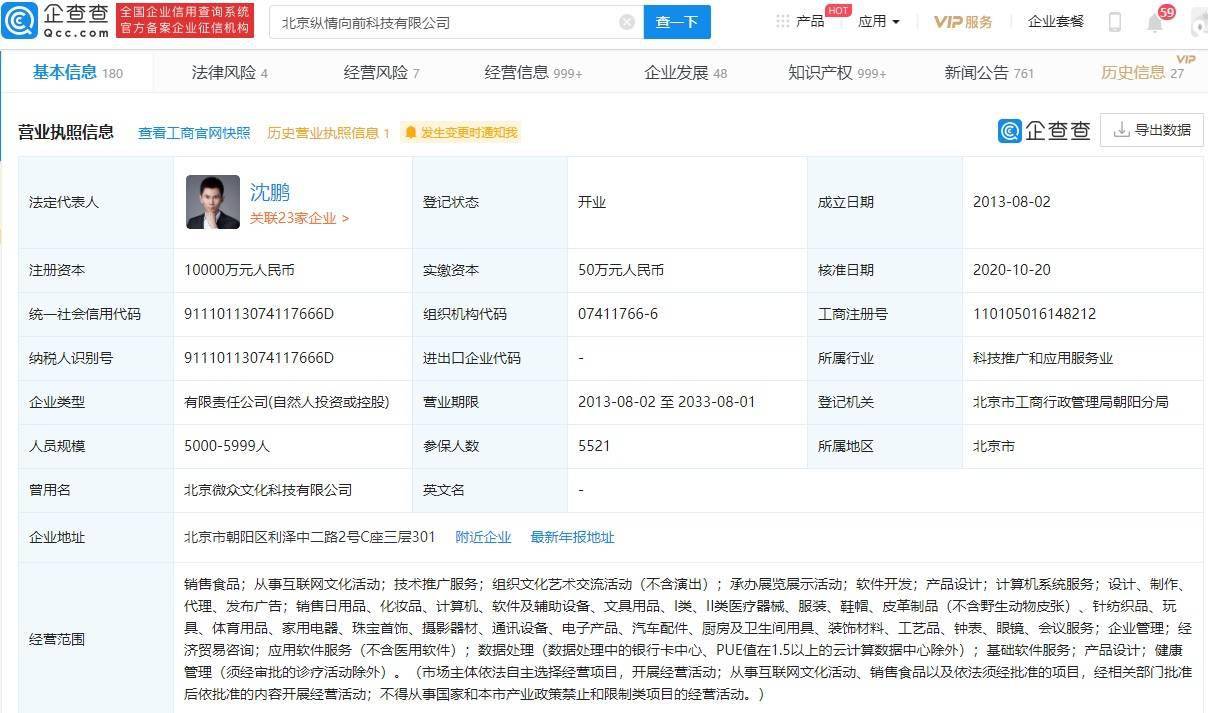Select company type 有限责任公司(自然人投资或控股)
Screen dimensions: 1208x713
pos(287,402)
